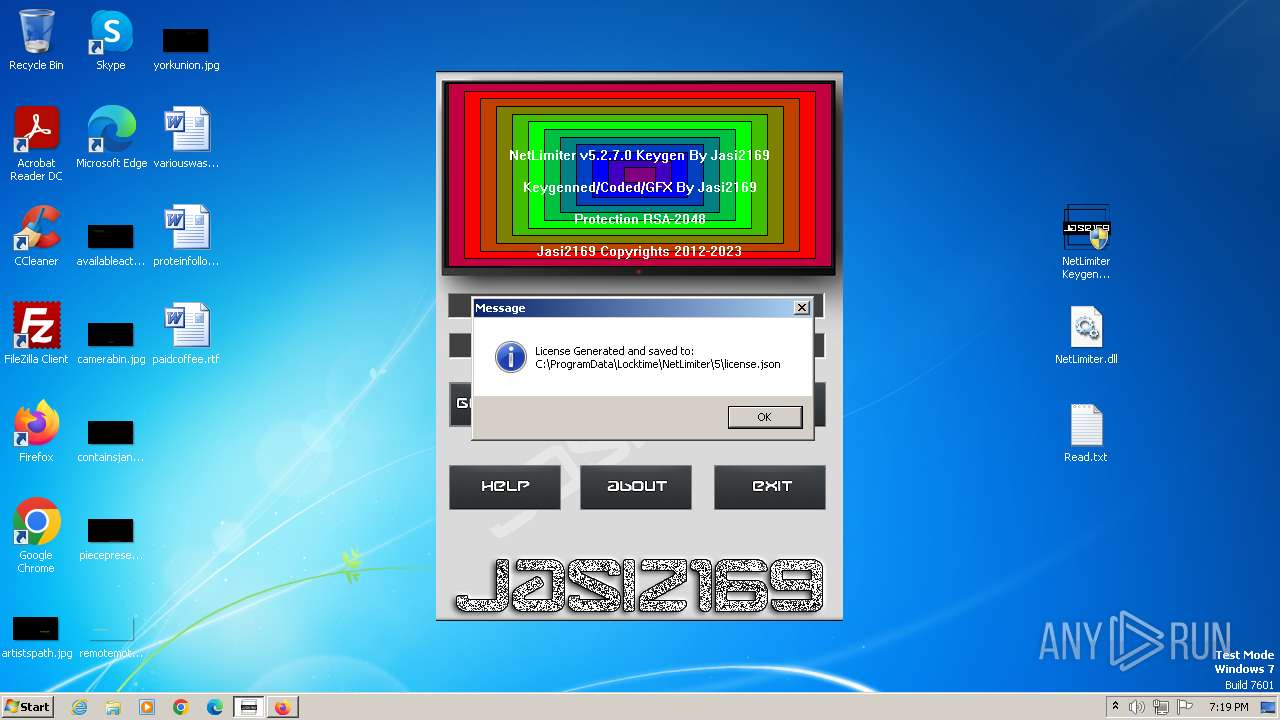Open Microsoft Edge desktop shortcut

click(111, 138)
